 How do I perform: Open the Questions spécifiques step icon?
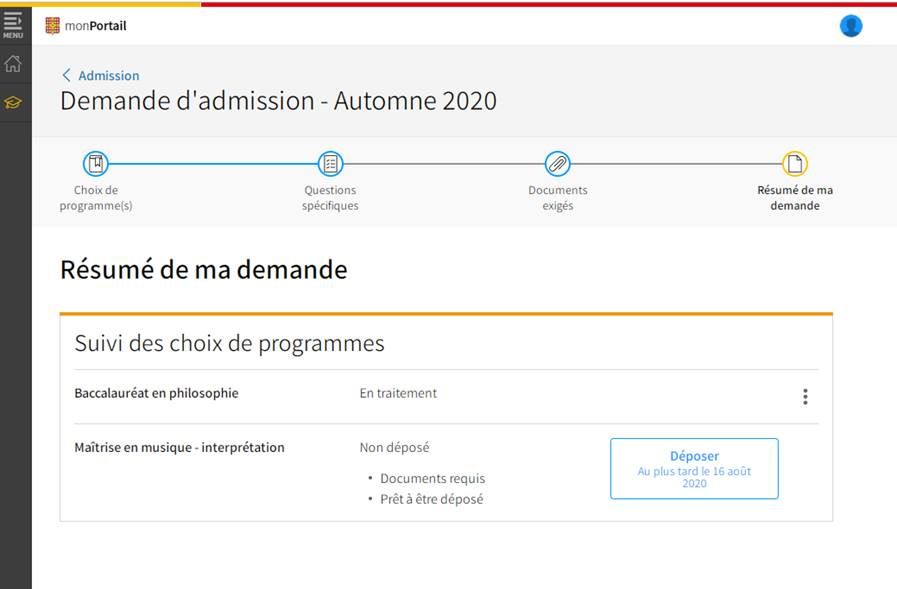pyautogui.click(x=330, y=164)
